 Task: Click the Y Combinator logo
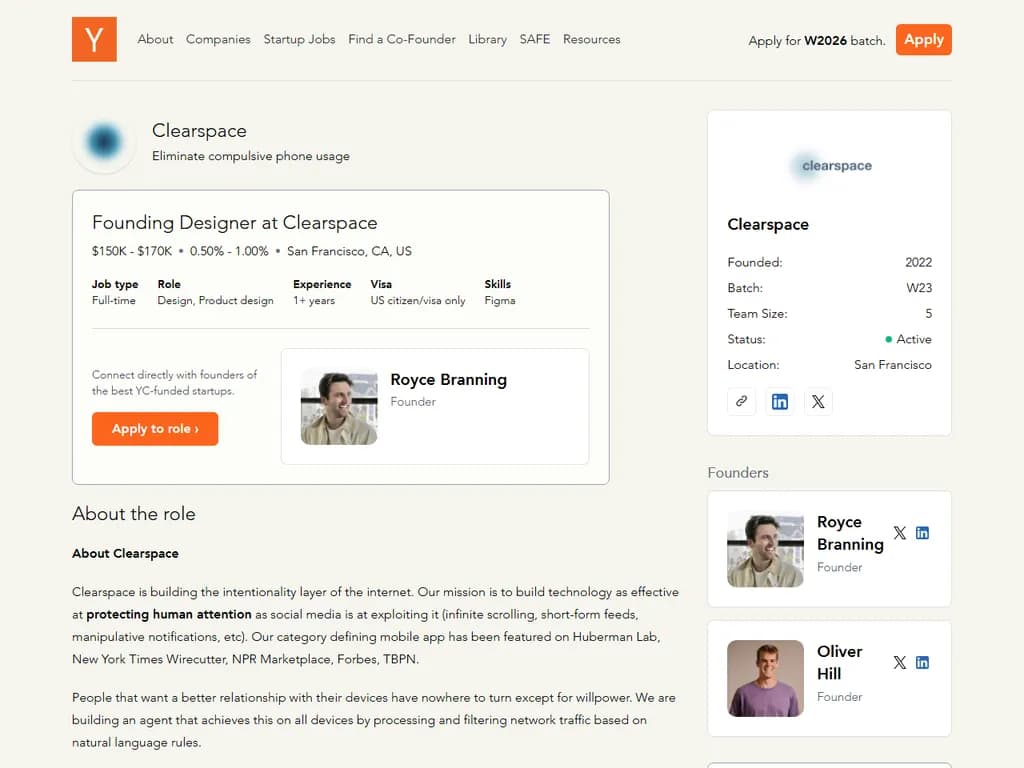coord(94,40)
